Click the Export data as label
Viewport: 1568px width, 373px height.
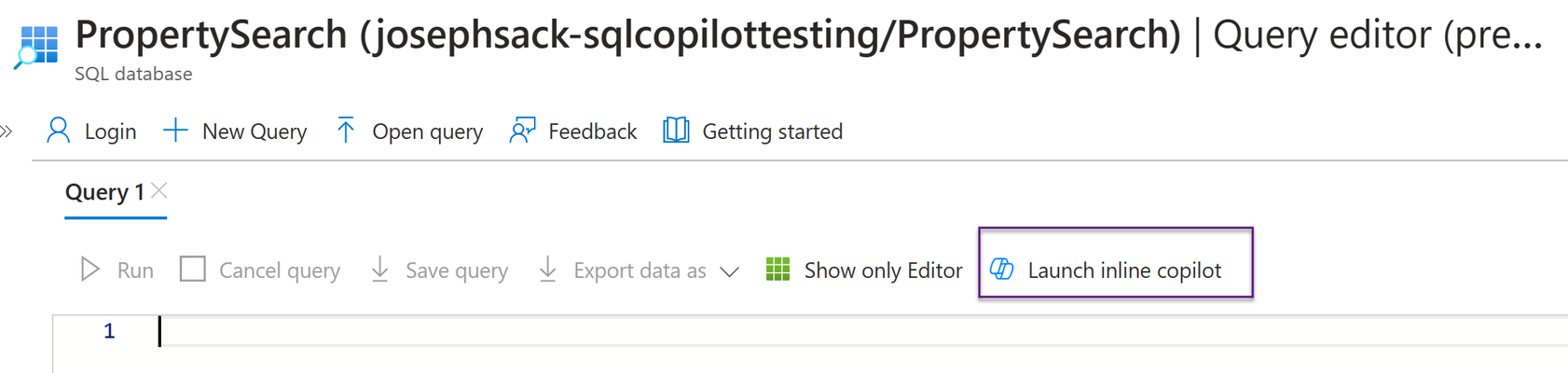640,270
